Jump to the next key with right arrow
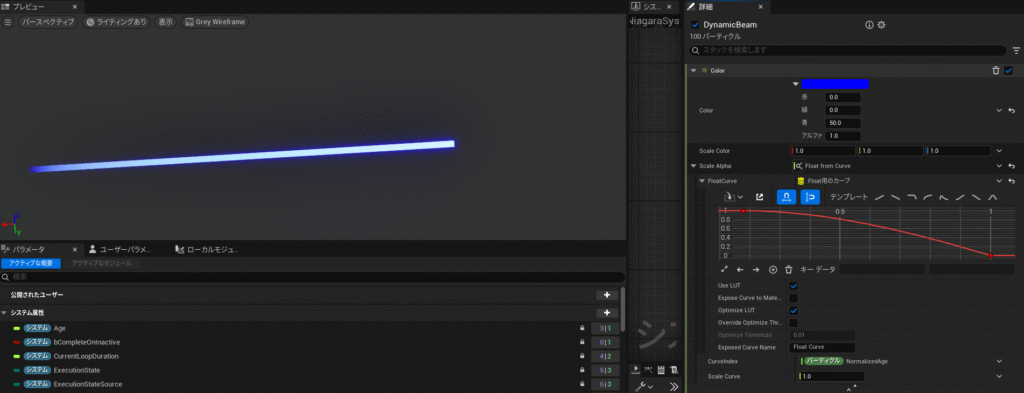The width and height of the screenshot is (1024, 393). pyautogui.click(x=756, y=269)
